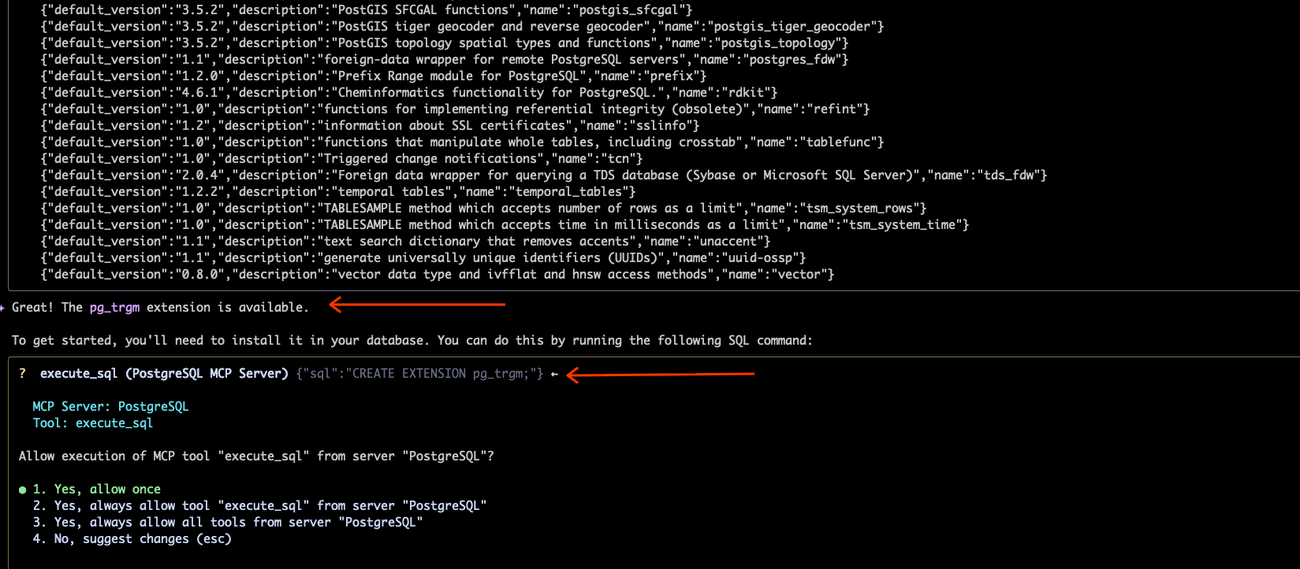1300x569 pixels.
Task: Click the "uuid-ossp" extension output line
Action: click(x=423, y=257)
